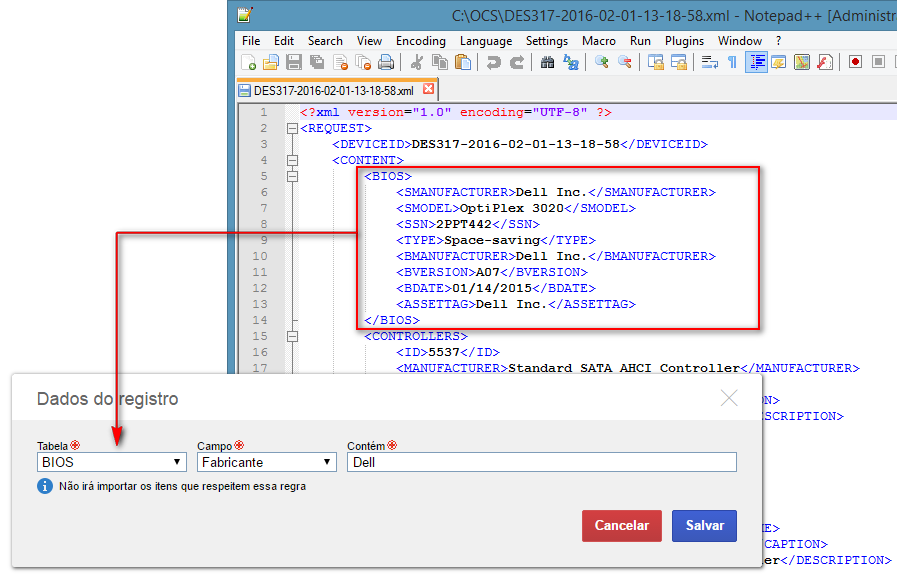This screenshot has height=574, width=897.
Task: Click the Cut scissors icon
Action: click(x=416, y=62)
